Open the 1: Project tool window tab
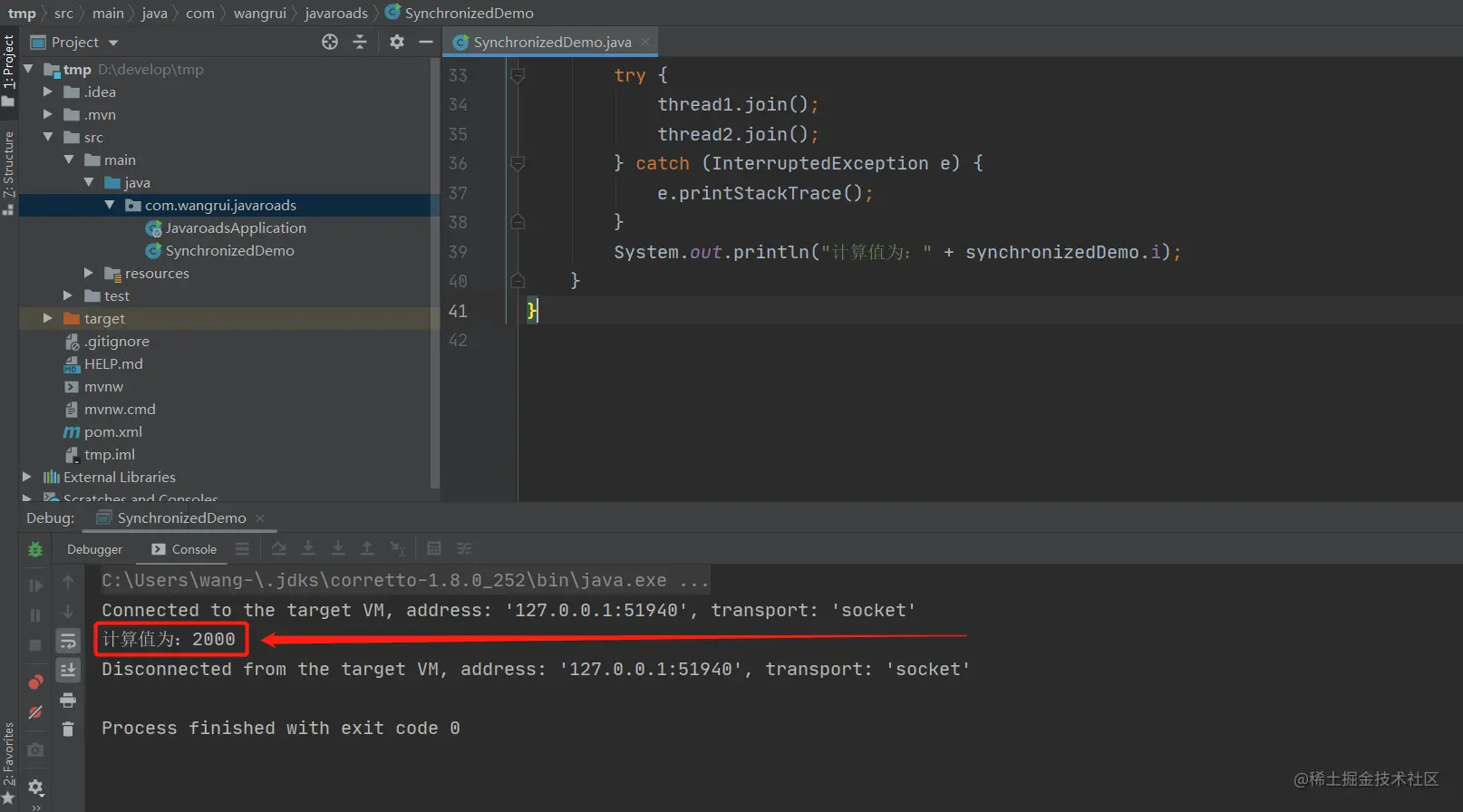The width and height of the screenshot is (1463, 812). (9, 70)
